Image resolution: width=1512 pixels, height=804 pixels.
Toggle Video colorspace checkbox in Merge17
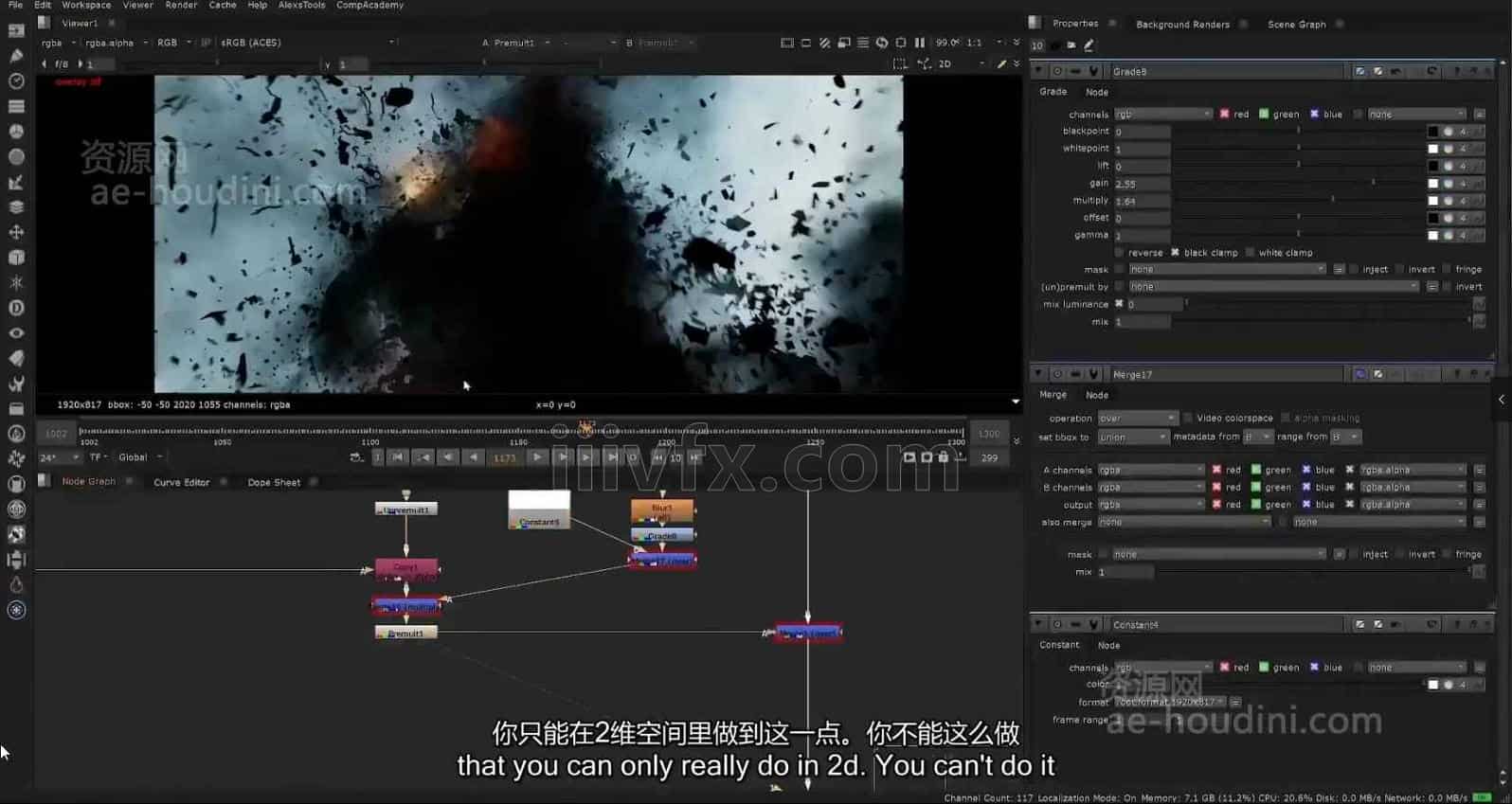1187,418
